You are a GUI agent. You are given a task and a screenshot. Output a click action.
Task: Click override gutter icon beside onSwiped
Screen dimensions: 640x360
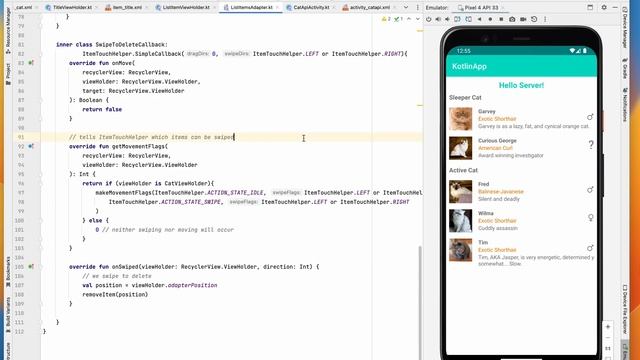click(x=31, y=267)
